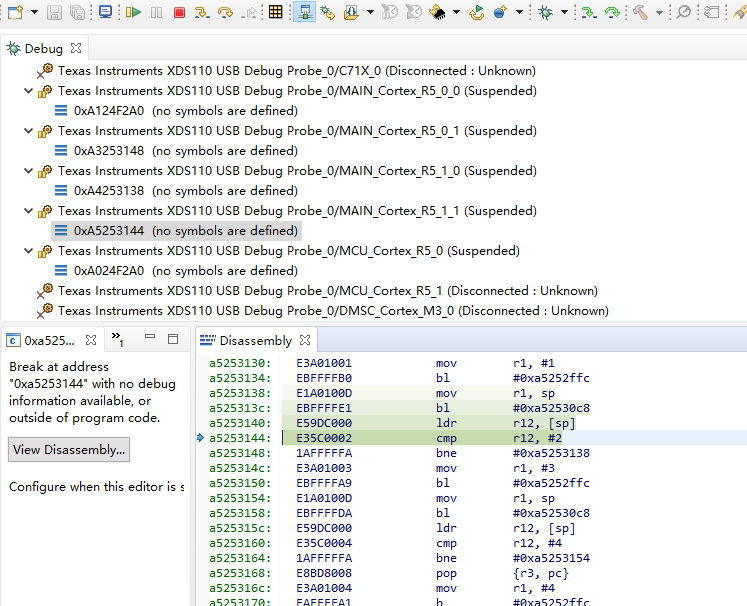Click the 'Configure when this editor is' link
The image size is (747, 606).
pyautogui.click(x=96, y=487)
